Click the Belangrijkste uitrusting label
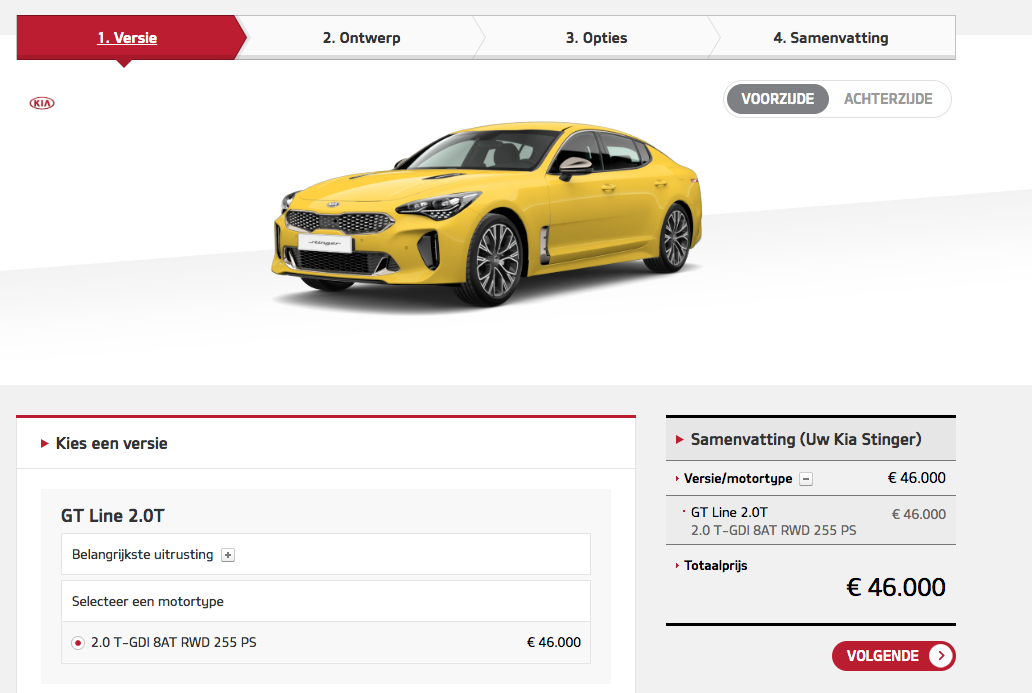 click(142, 554)
